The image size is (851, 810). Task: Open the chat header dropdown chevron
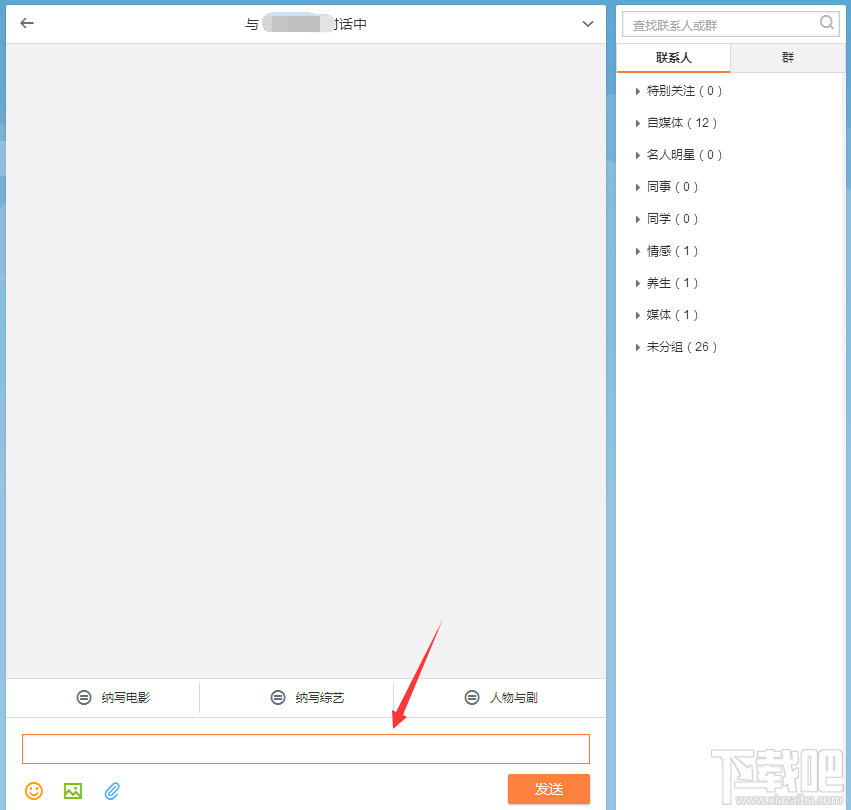[587, 23]
